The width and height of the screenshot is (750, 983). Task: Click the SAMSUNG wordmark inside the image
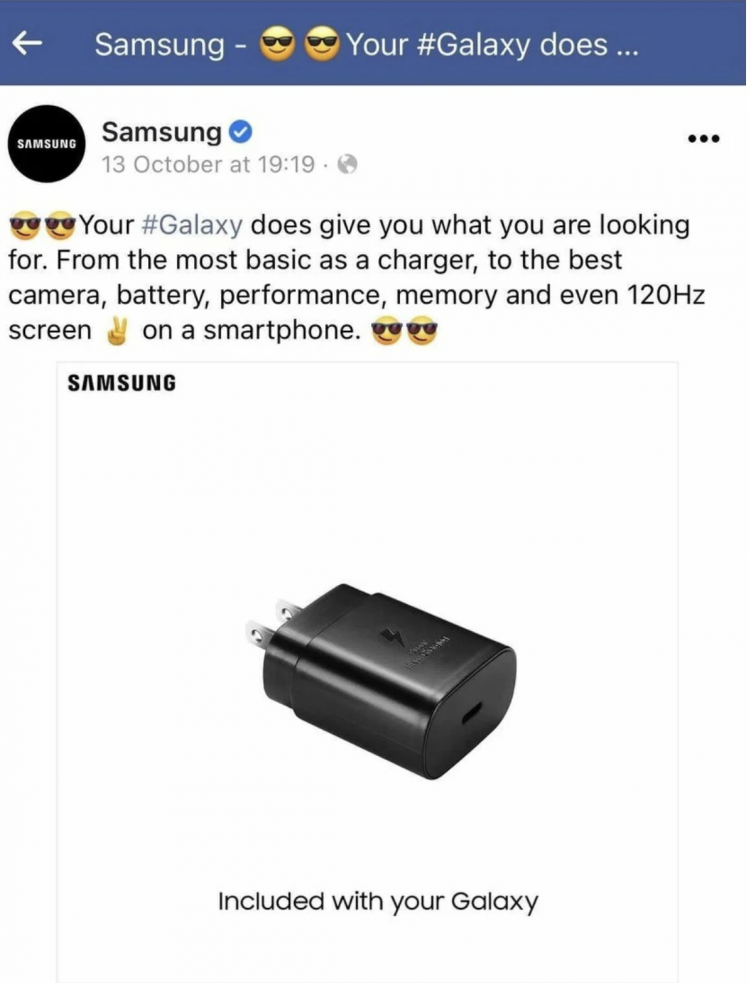pyautogui.click(x=122, y=383)
